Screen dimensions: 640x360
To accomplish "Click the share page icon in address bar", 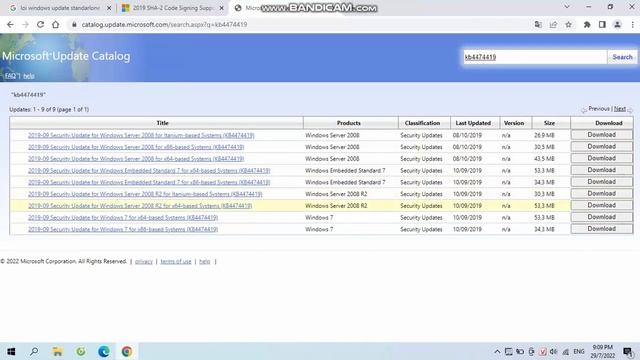I will click(x=553, y=24).
